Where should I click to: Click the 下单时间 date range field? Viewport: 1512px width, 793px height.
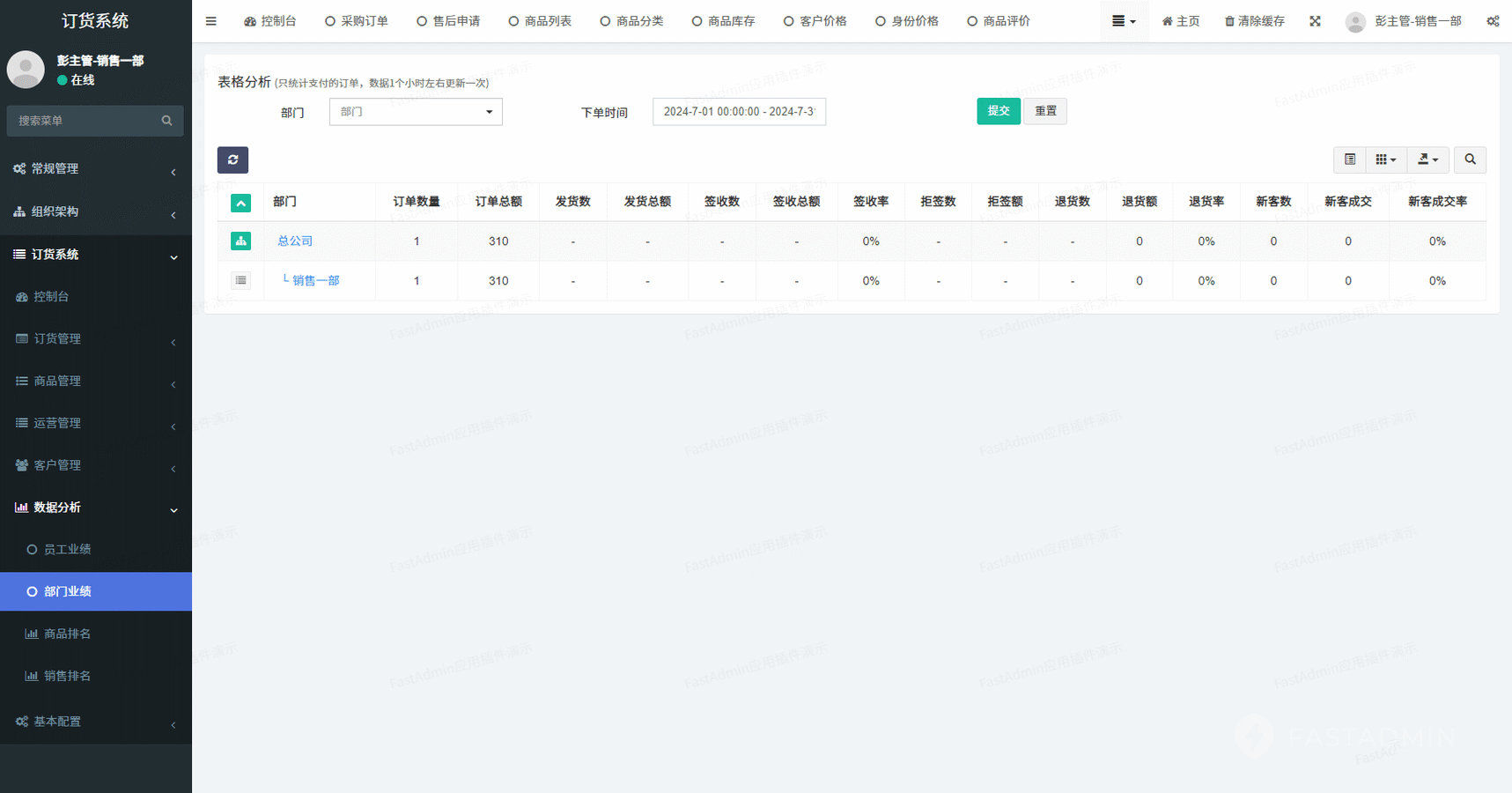(739, 112)
